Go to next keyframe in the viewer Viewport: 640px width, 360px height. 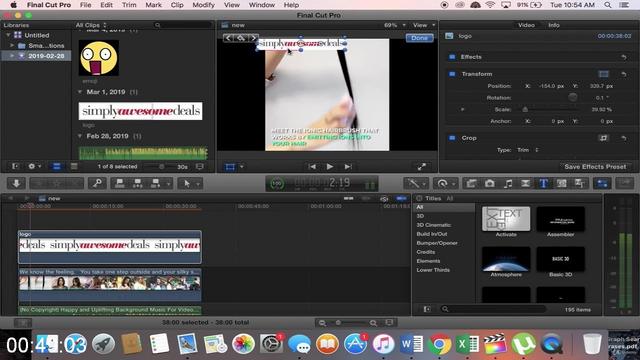[253, 38]
